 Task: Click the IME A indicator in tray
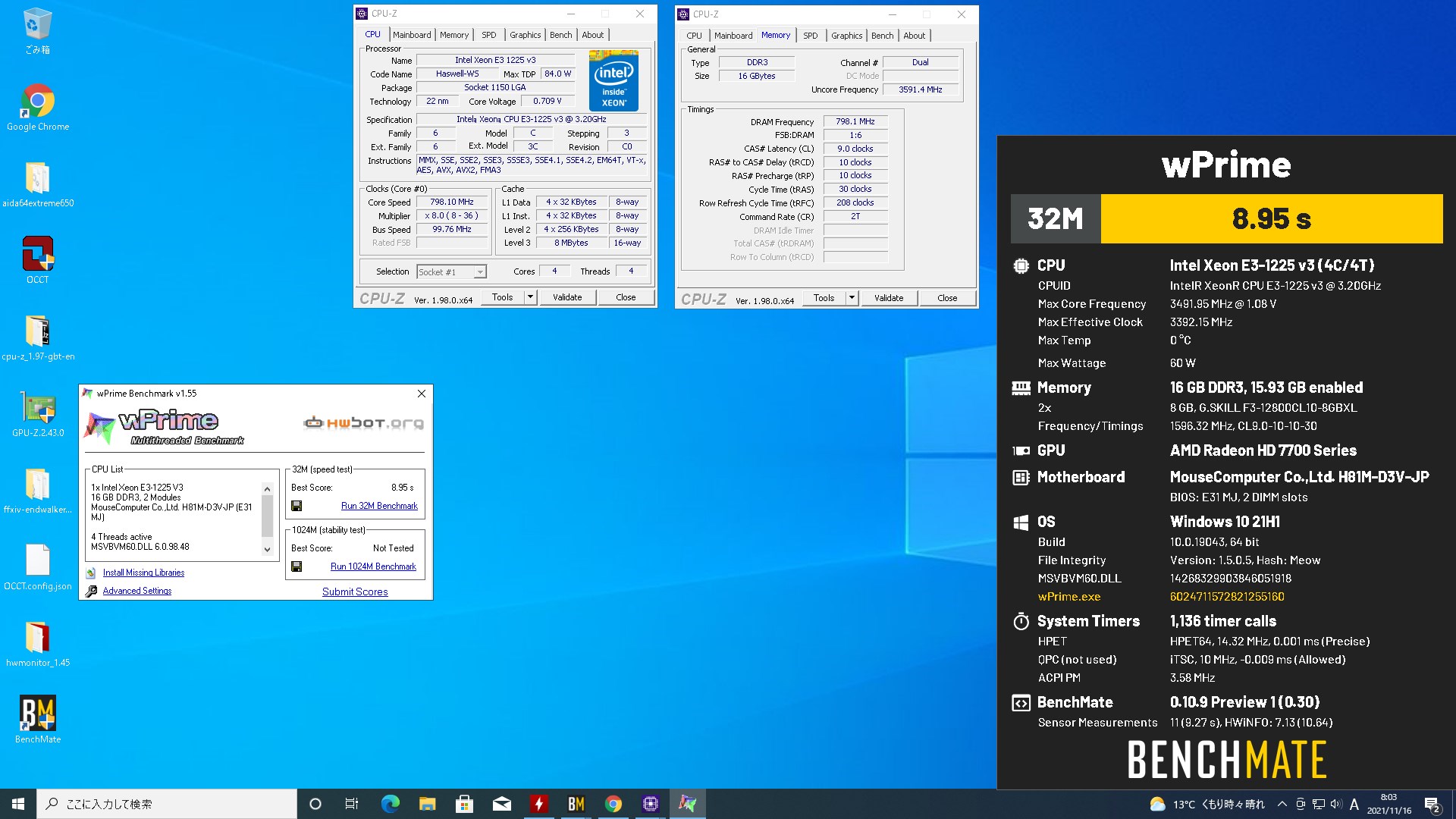(x=1354, y=804)
